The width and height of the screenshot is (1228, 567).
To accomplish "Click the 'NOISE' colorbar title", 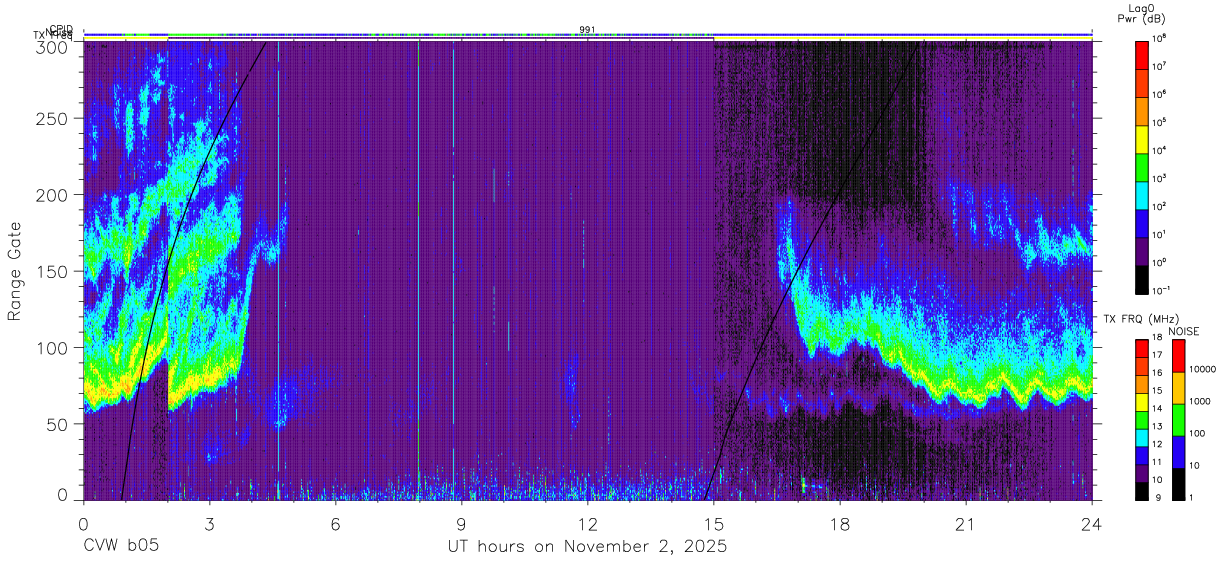I will point(1183,330).
